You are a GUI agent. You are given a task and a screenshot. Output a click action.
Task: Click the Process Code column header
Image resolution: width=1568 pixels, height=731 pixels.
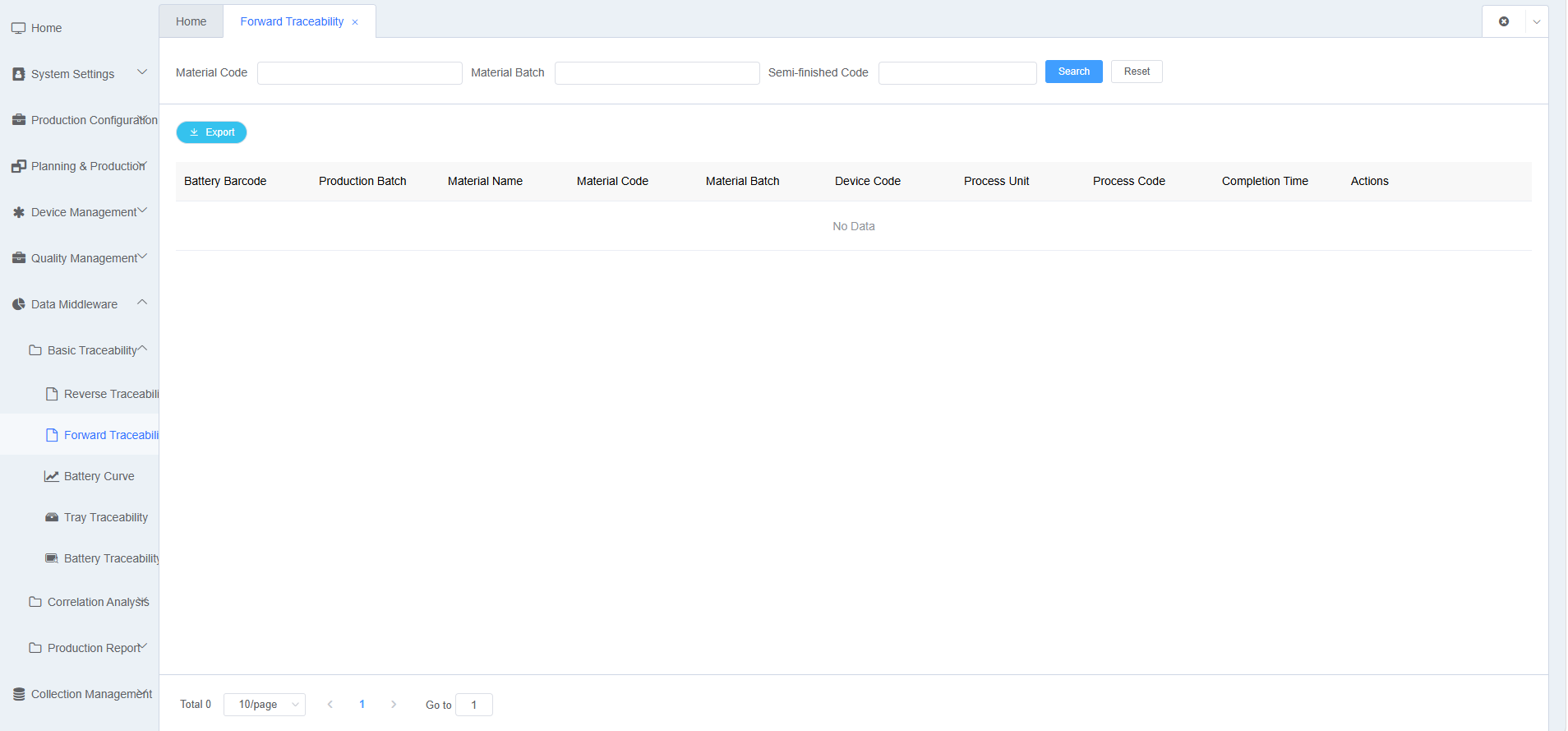coord(1129,181)
